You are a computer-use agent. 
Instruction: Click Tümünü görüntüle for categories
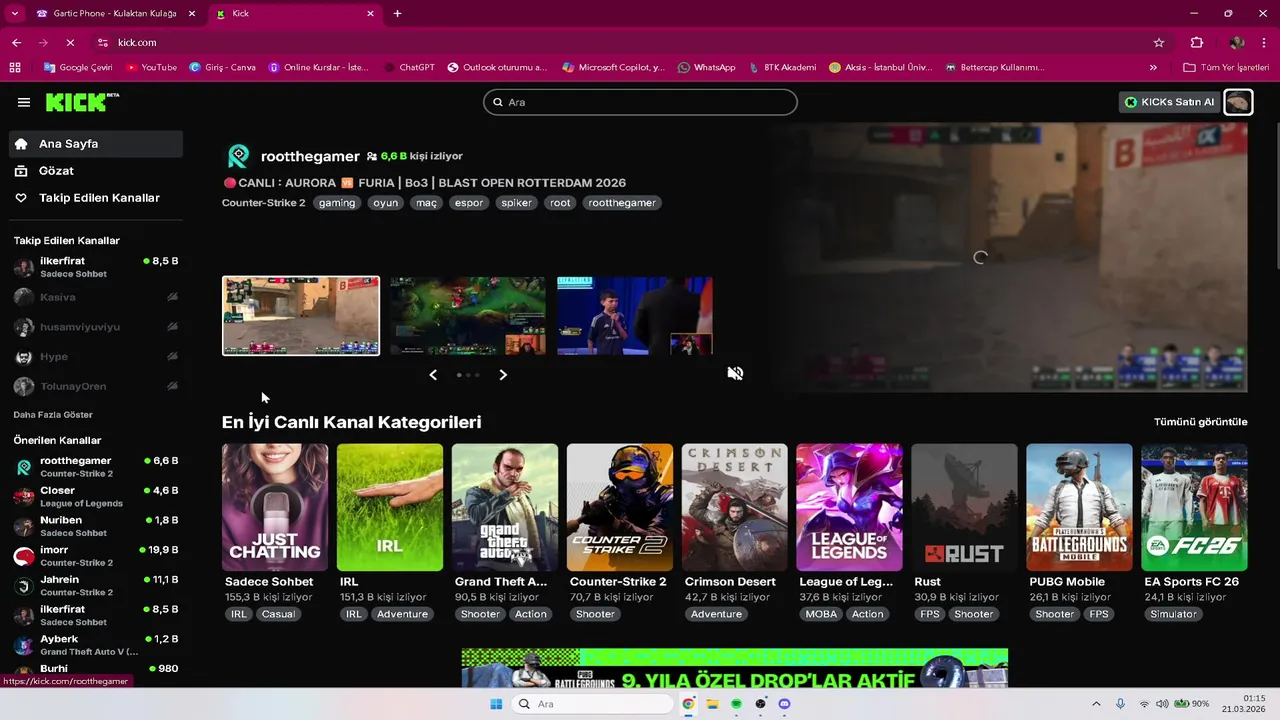pyautogui.click(x=1200, y=422)
